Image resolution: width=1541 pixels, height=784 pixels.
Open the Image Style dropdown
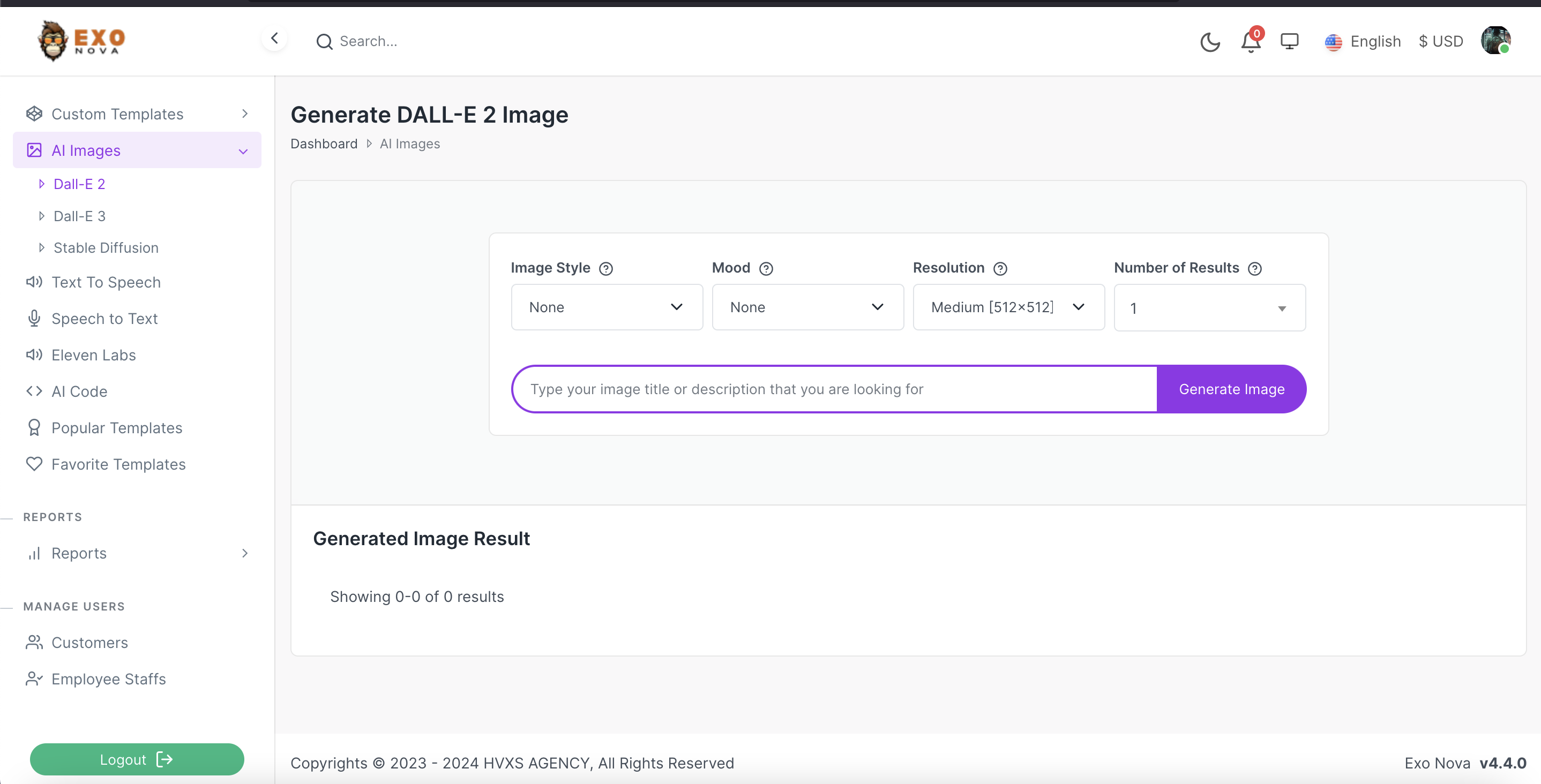[607, 307]
